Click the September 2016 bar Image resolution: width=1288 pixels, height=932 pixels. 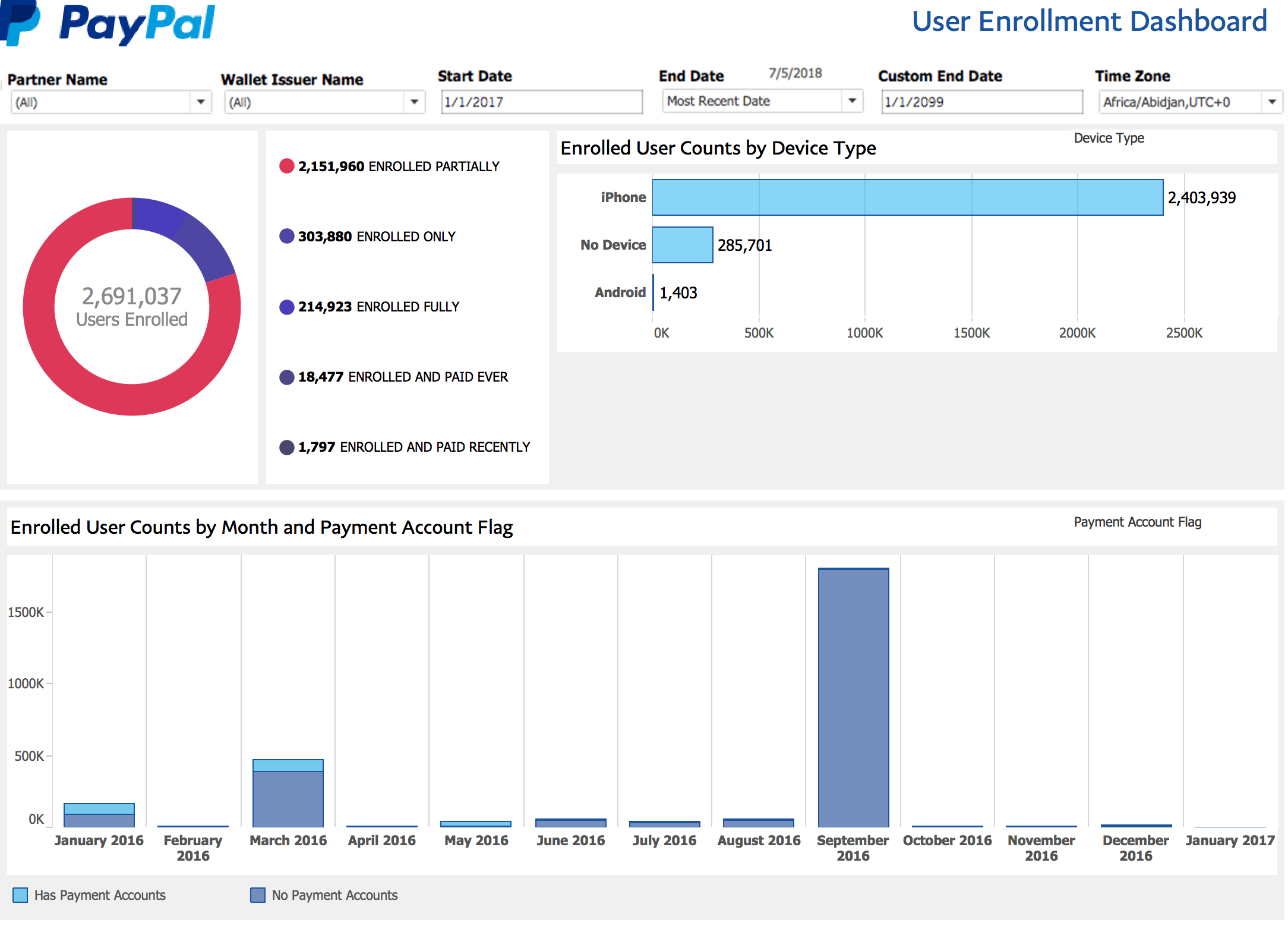[x=853, y=698]
